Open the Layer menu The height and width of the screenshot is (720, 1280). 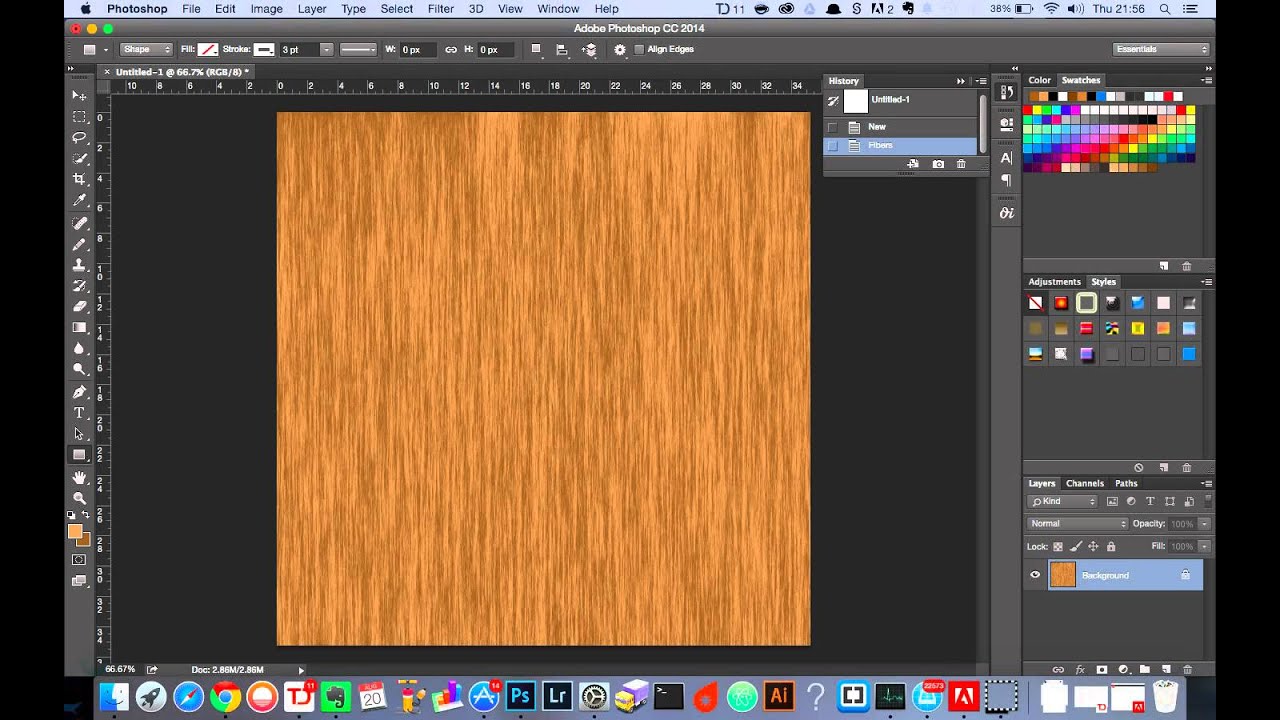[312, 9]
